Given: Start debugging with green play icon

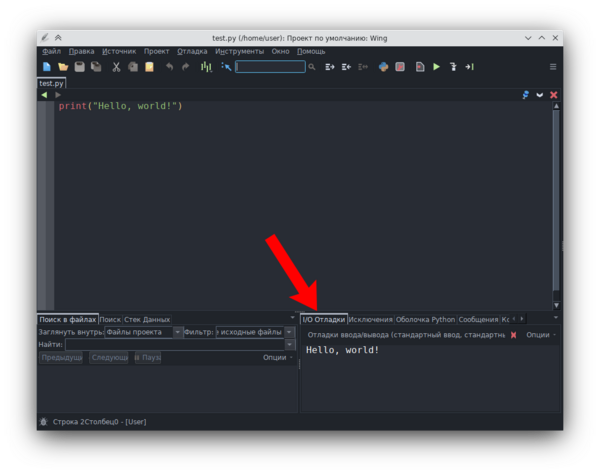Looking at the screenshot, I should point(436,67).
